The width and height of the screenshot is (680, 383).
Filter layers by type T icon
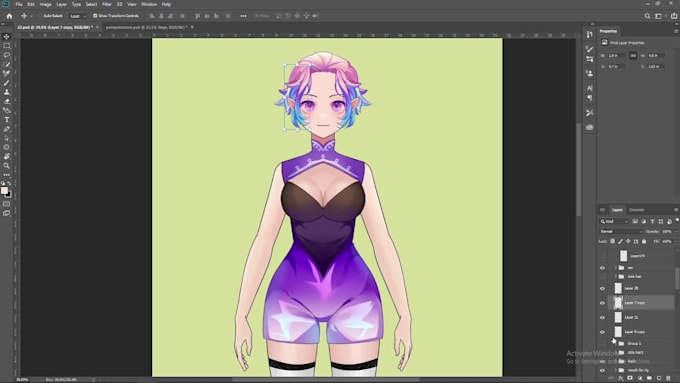tap(652, 222)
